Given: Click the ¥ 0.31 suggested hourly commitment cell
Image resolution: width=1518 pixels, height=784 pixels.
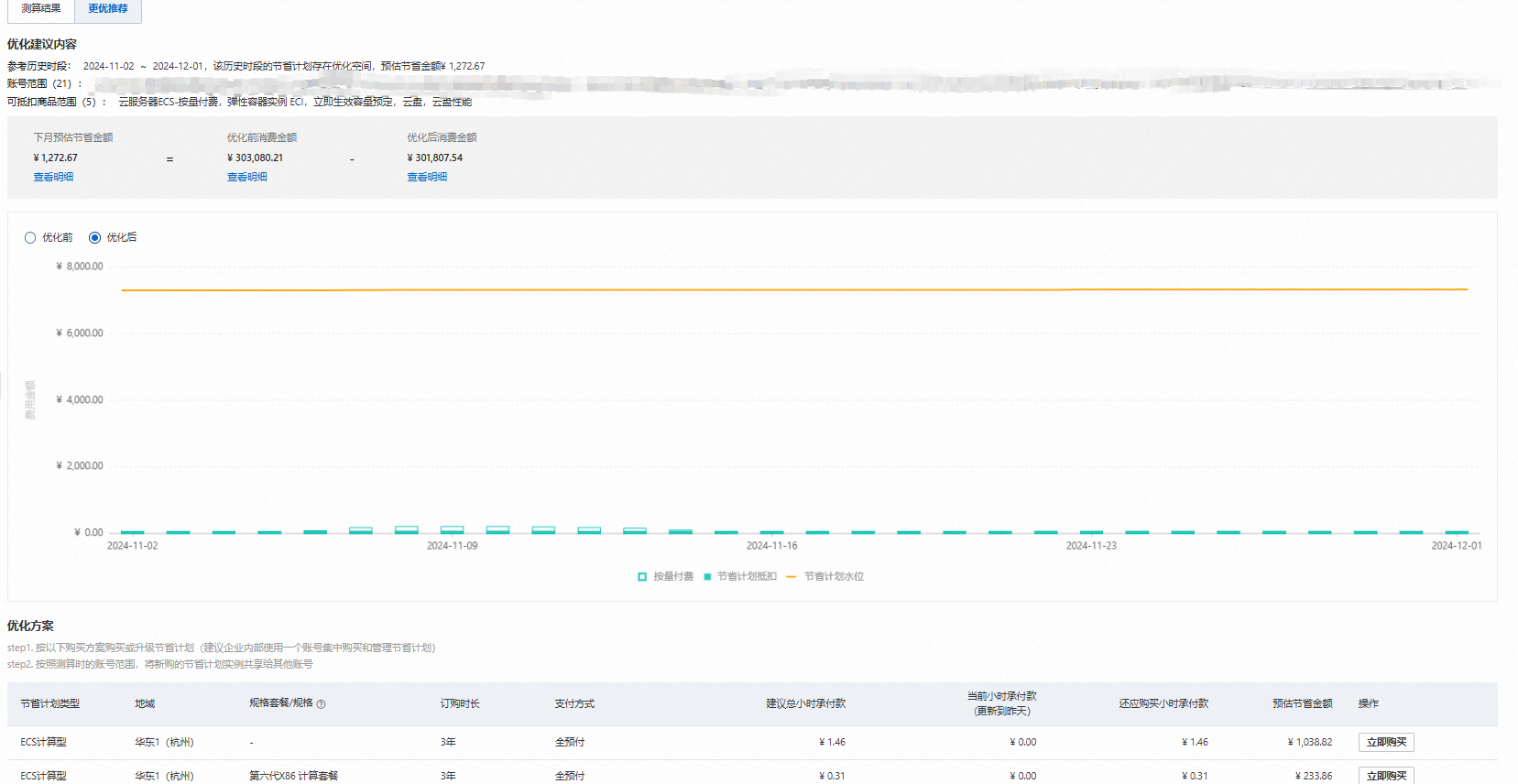Looking at the screenshot, I should click(x=832, y=776).
